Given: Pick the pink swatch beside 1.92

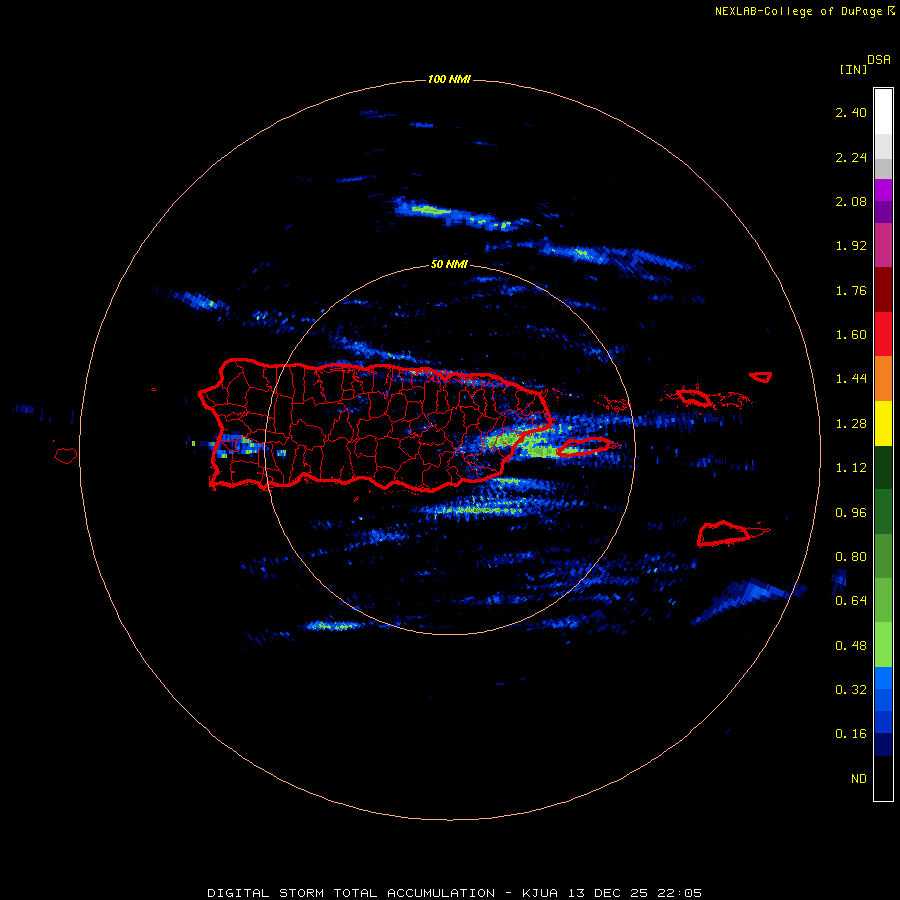Looking at the screenshot, I should coord(883,245).
